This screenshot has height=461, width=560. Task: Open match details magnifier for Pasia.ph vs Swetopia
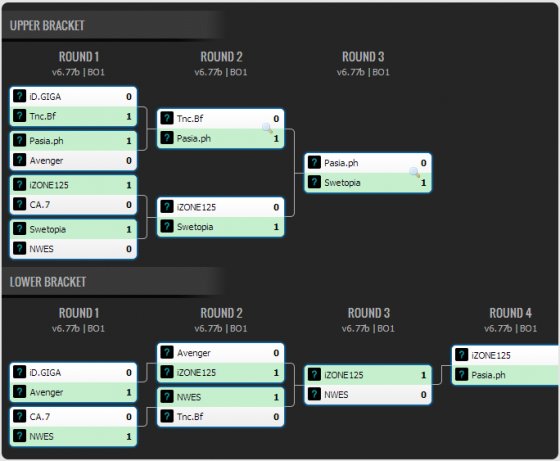tap(414, 172)
